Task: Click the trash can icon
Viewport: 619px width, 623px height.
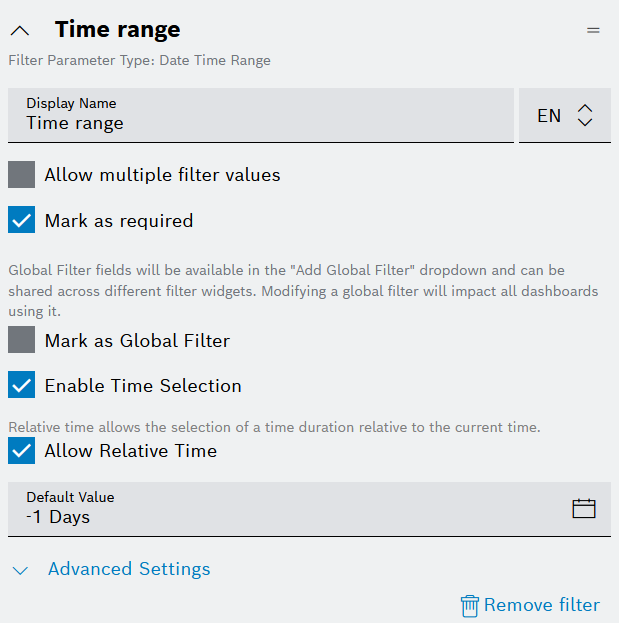Action: 469,606
